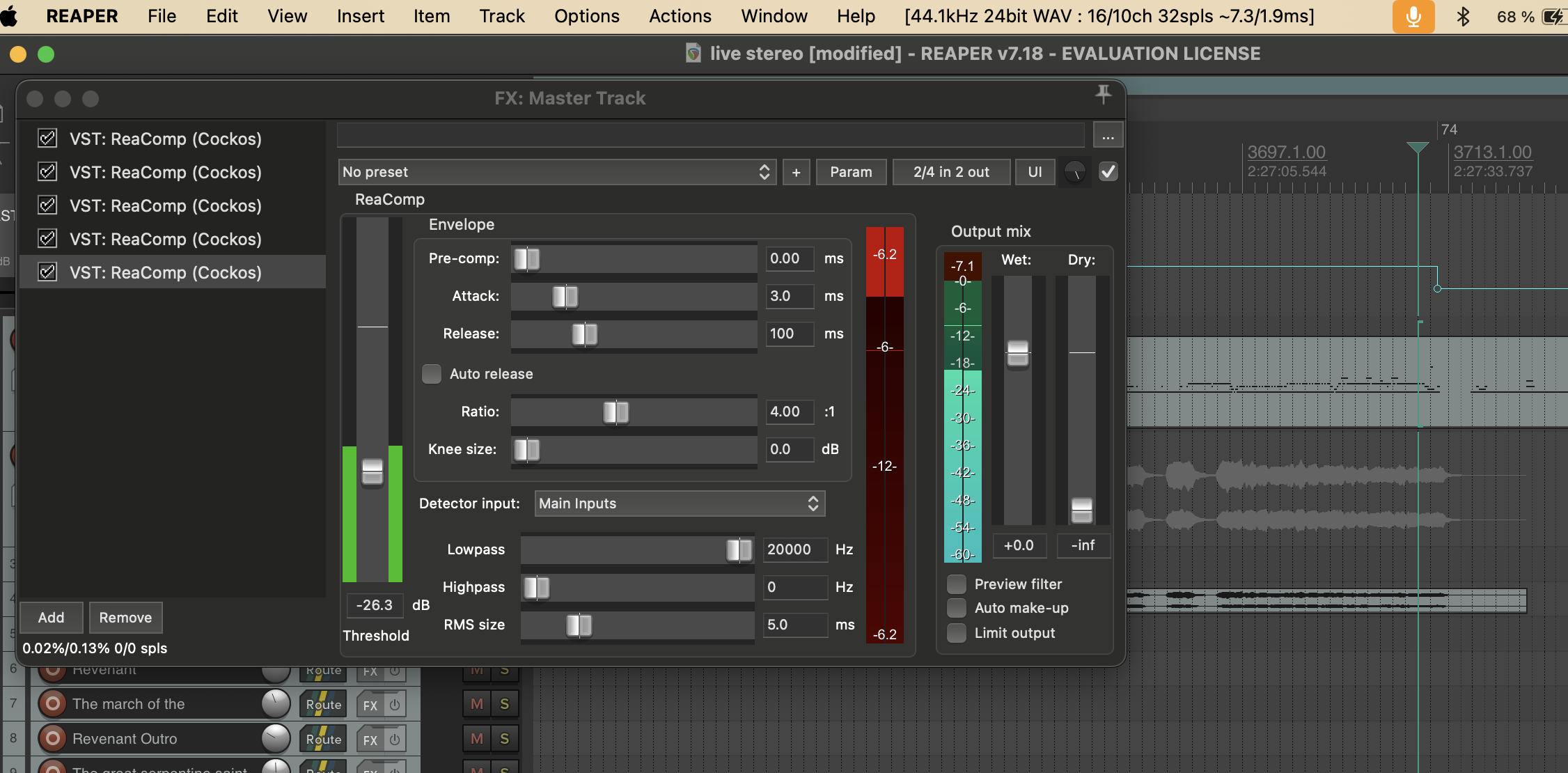Pin the FX Master Track window

1104,94
